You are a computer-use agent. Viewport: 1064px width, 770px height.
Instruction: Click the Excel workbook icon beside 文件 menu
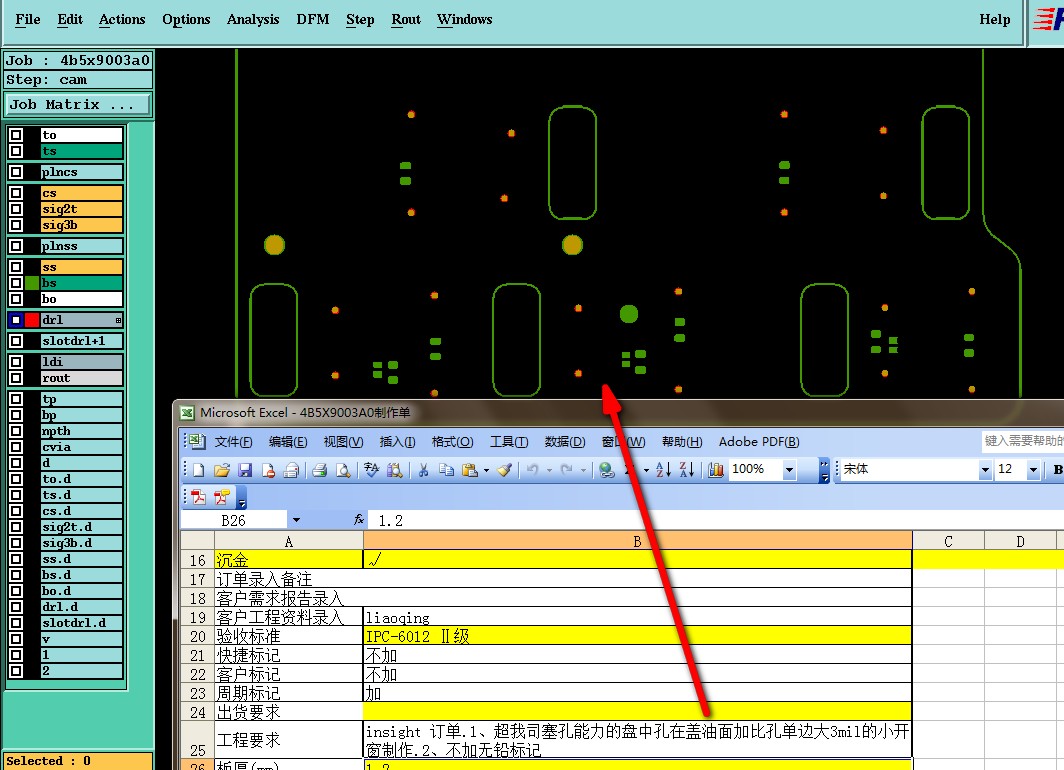(196, 441)
